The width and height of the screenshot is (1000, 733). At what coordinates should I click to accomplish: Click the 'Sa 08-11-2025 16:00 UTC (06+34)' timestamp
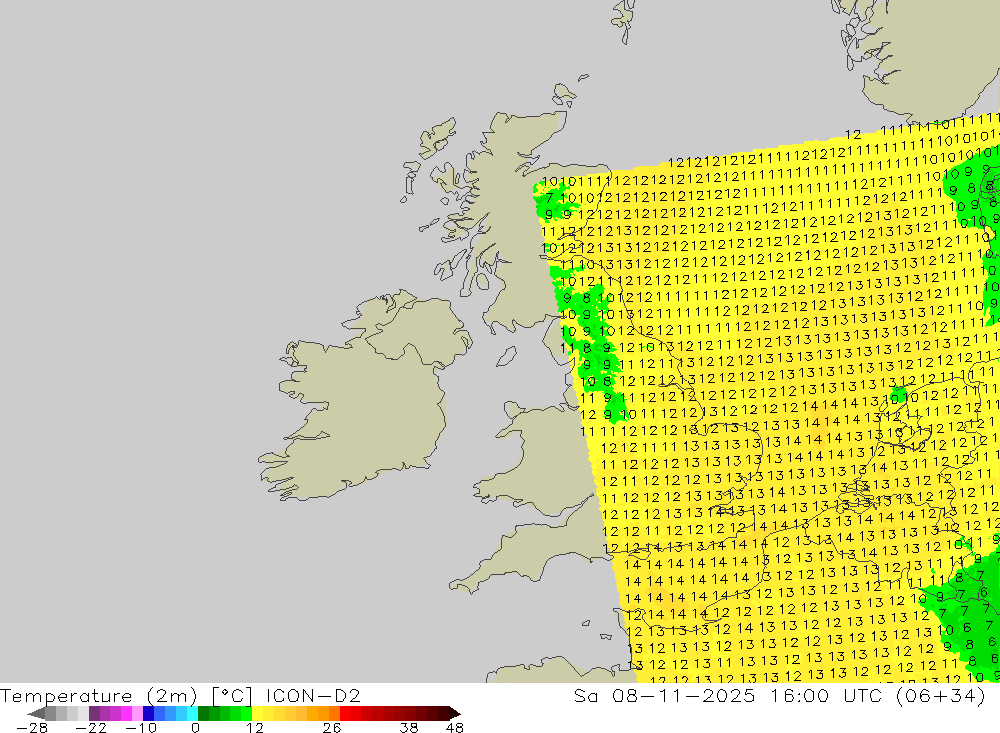(779, 695)
